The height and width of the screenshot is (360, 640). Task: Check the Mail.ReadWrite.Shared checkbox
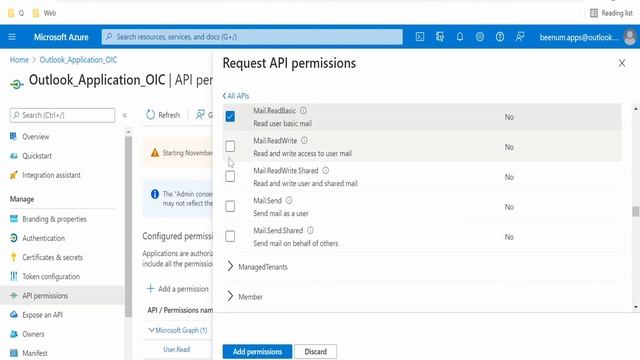230,176
